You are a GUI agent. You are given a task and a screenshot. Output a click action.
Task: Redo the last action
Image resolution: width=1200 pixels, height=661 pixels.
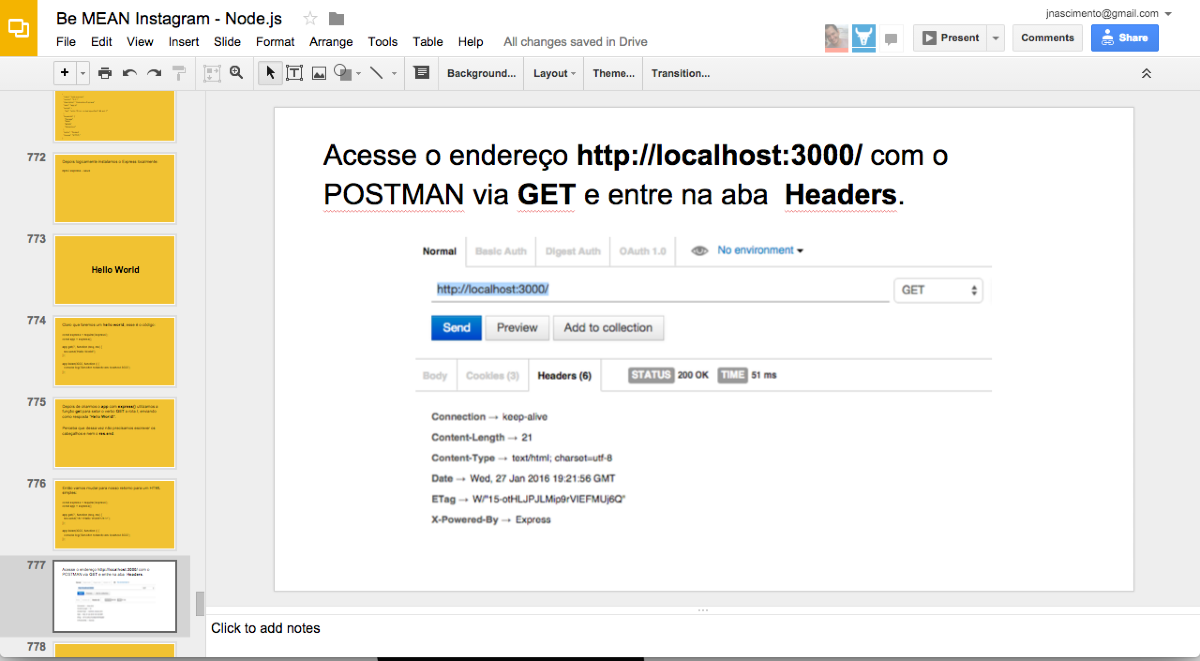point(154,73)
